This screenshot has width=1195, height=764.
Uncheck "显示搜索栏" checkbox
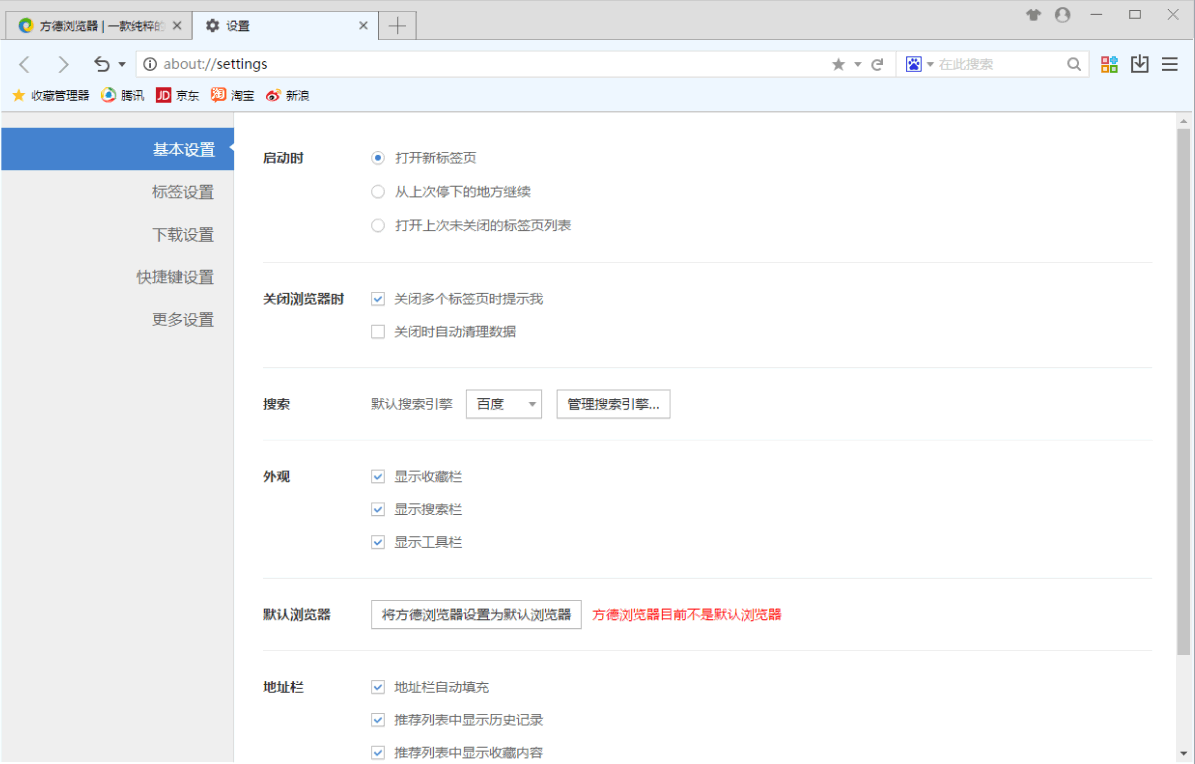[378, 510]
